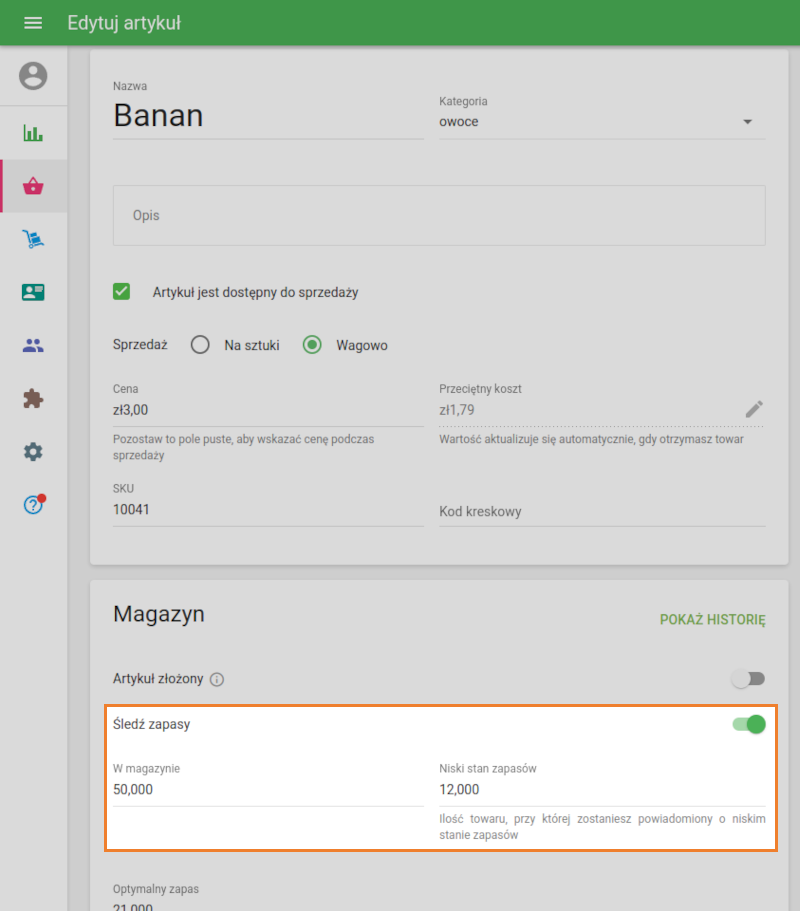The height and width of the screenshot is (911, 800).
Task: Click the POKAŻ HISTORIĘ link
Action: (712, 620)
